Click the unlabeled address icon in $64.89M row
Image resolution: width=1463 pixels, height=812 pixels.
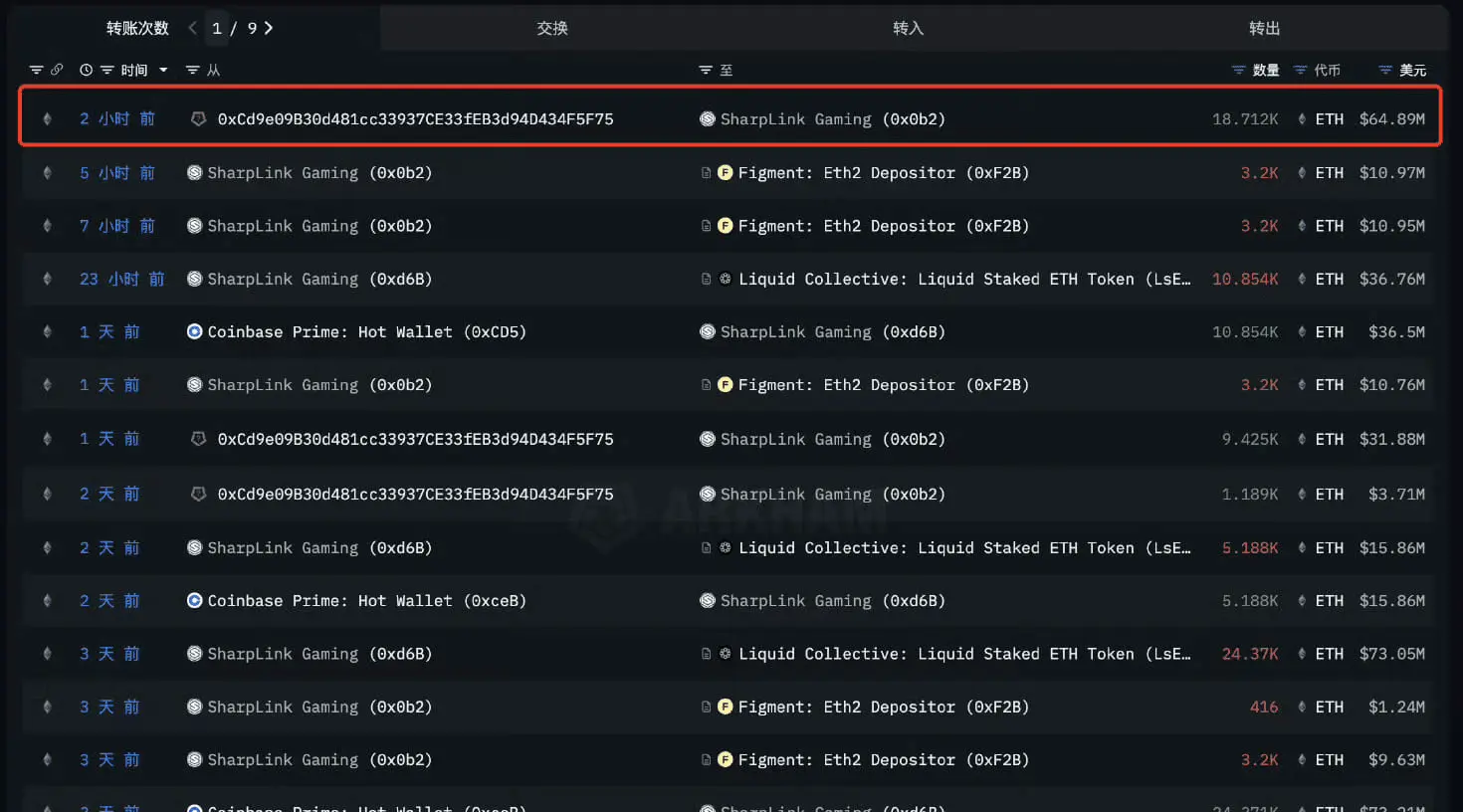point(198,118)
